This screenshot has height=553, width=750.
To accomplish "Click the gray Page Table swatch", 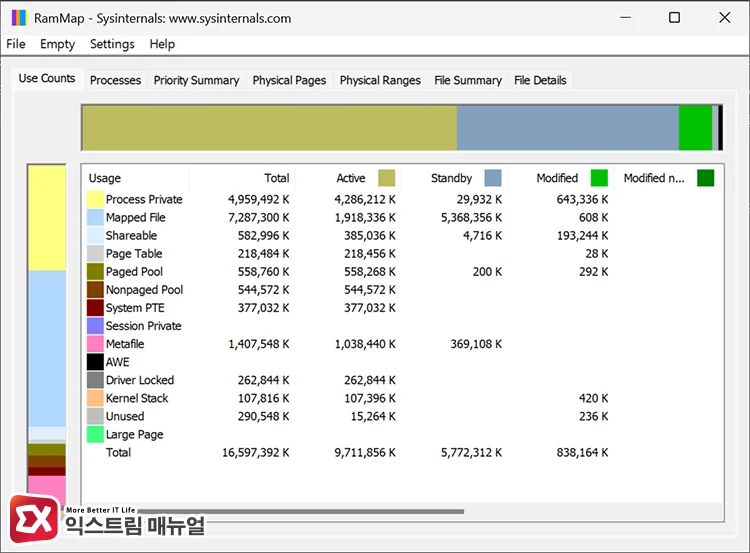I will coord(95,254).
